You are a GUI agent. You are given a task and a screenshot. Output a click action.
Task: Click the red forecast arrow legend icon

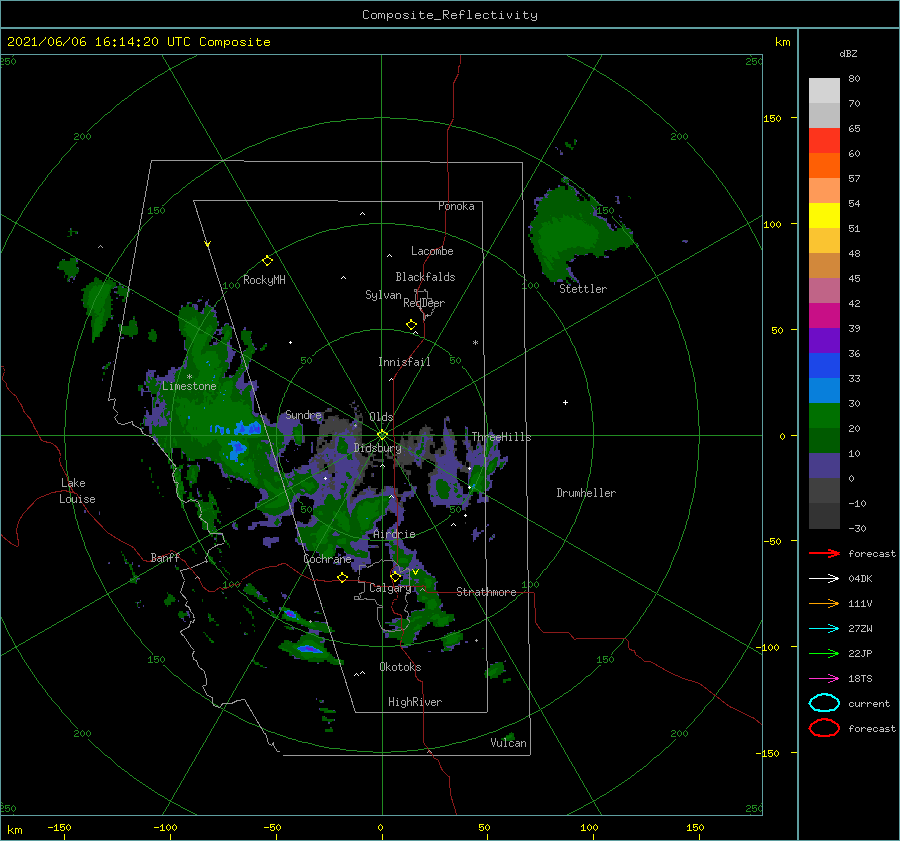pos(824,553)
